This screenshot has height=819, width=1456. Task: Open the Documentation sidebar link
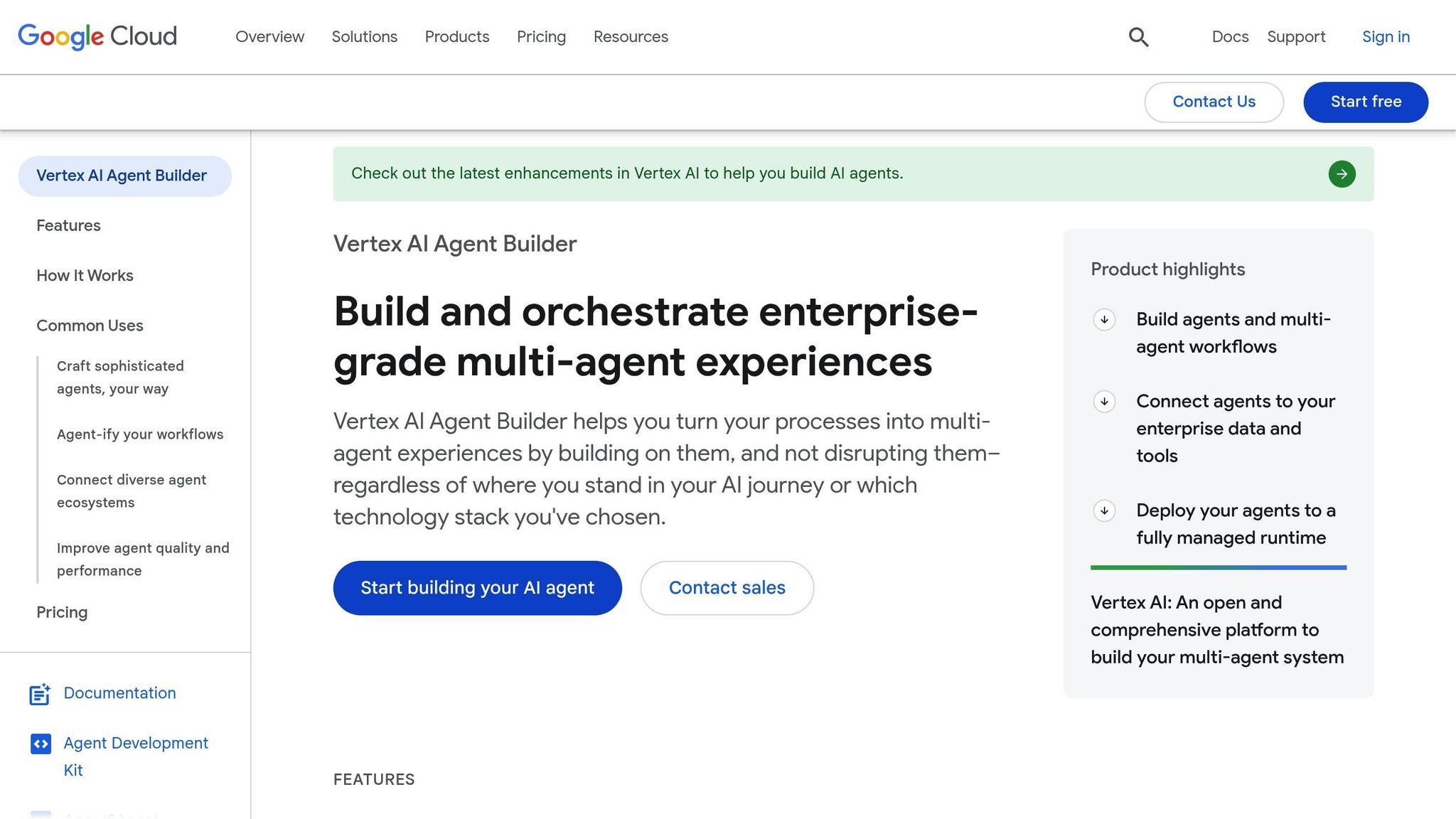(x=119, y=693)
